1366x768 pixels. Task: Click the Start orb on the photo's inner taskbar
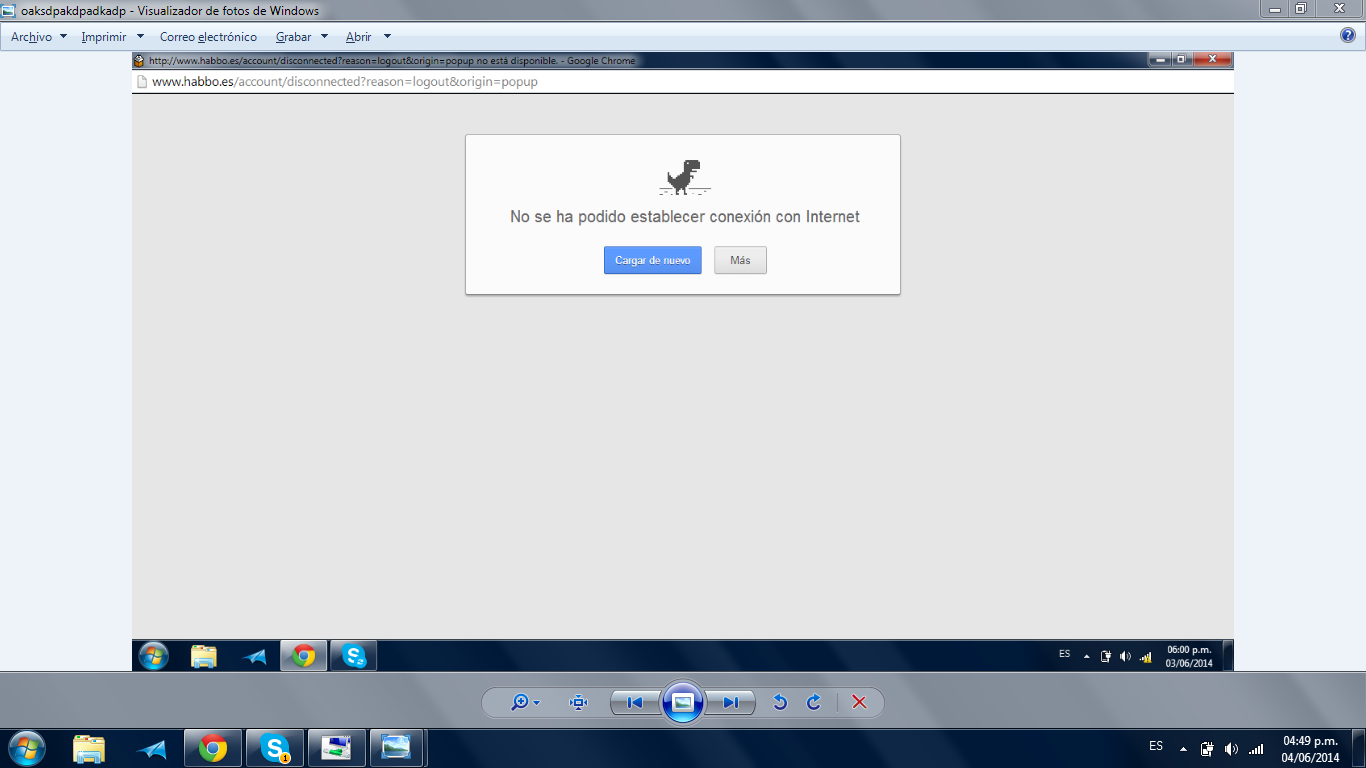pyautogui.click(x=154, y=656)
